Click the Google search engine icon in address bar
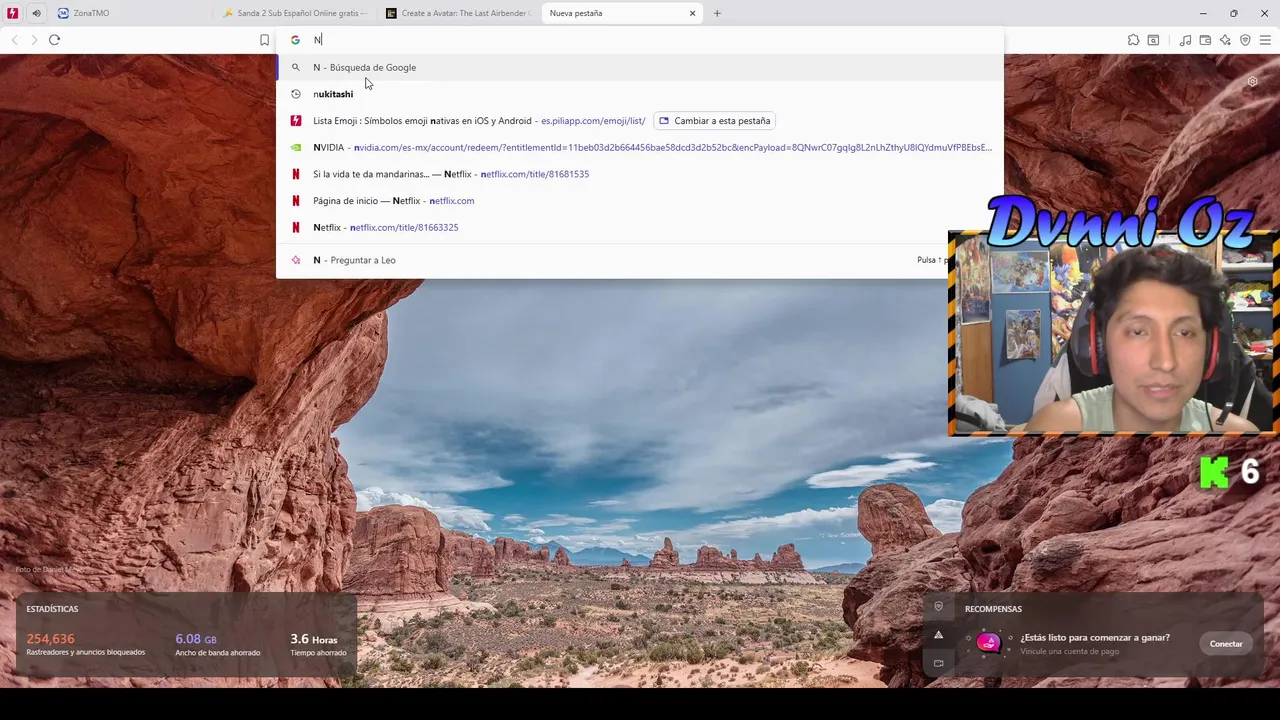The width and height of the screenshot is (1280, 720). (x=295, y=40)
